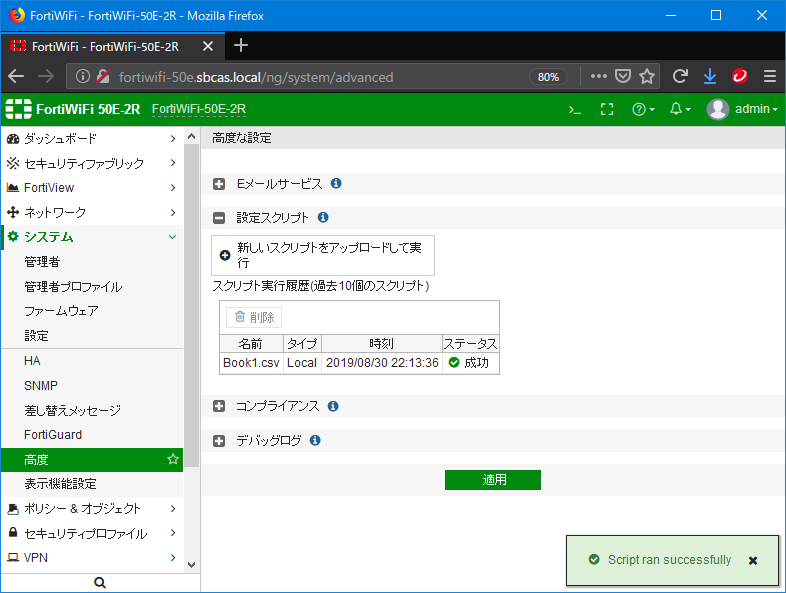
Task: Dismiss the Script ran successfully notification
Action: [753, 560]
